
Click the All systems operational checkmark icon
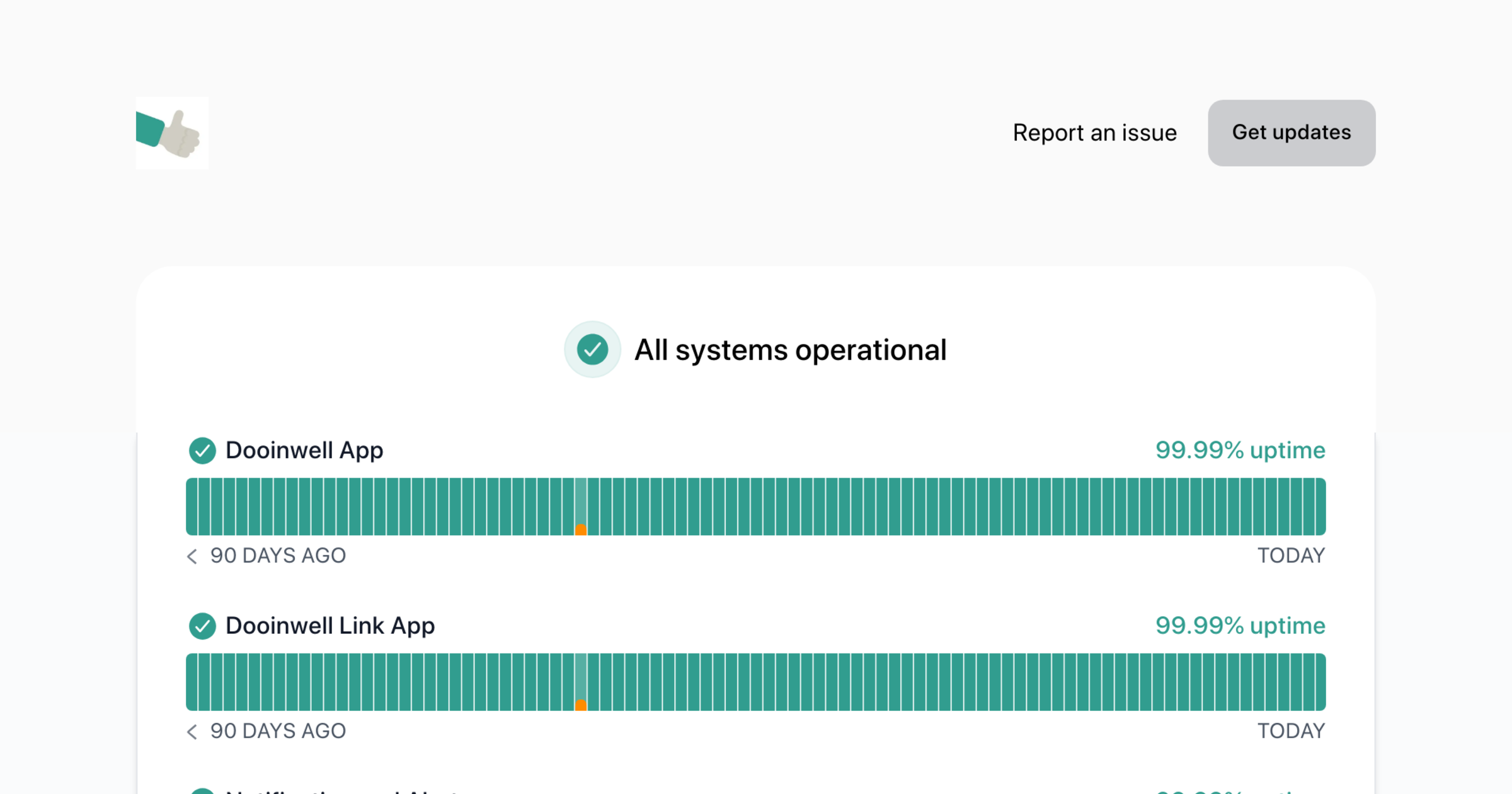pos(592,350)
